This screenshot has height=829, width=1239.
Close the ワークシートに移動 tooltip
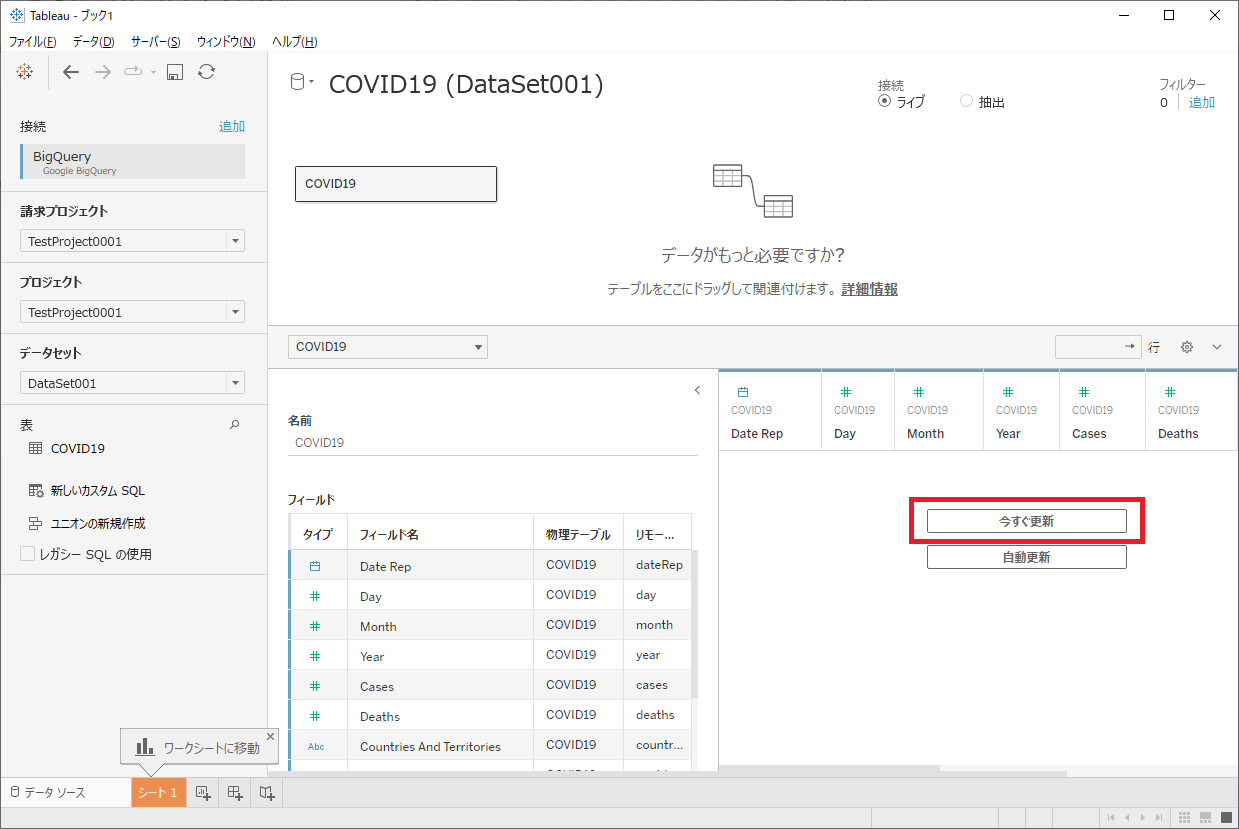point(270,736)
